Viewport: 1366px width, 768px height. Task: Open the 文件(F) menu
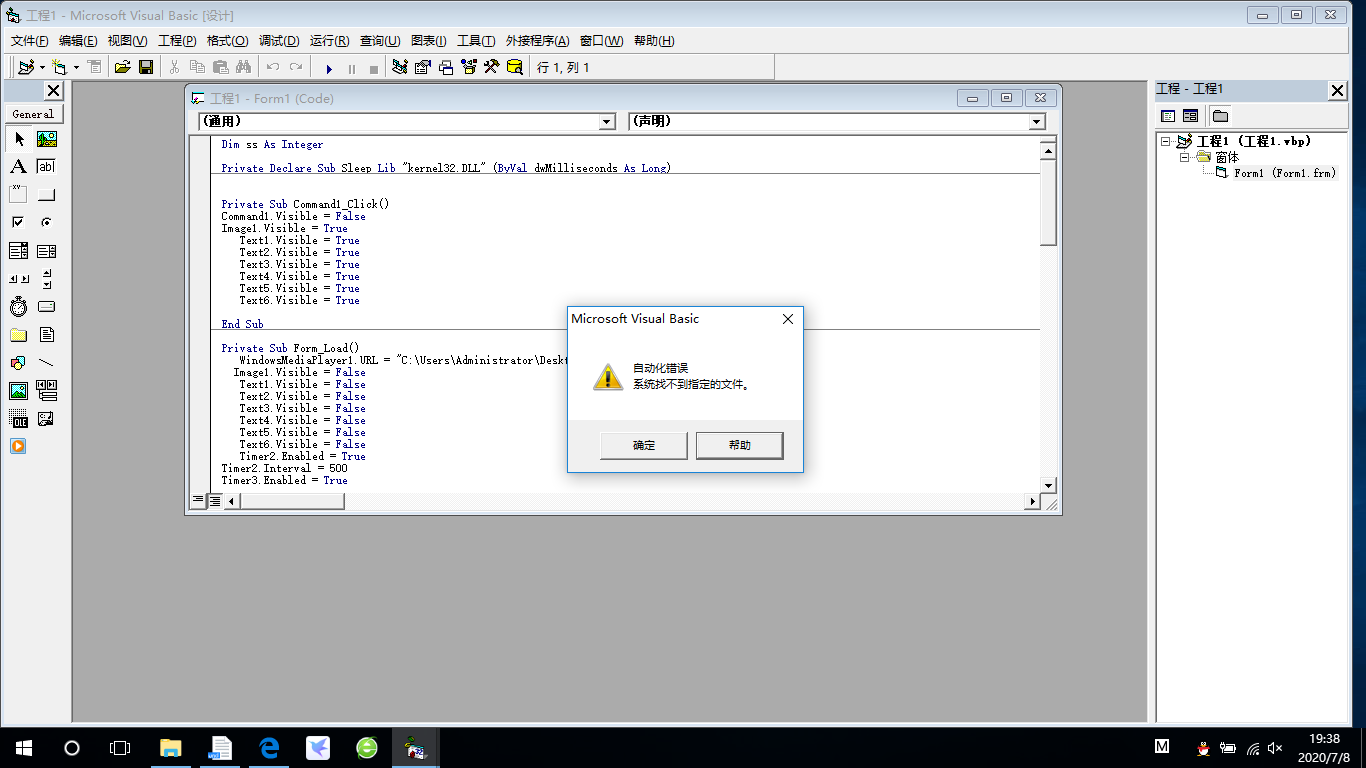click(30, 40)
